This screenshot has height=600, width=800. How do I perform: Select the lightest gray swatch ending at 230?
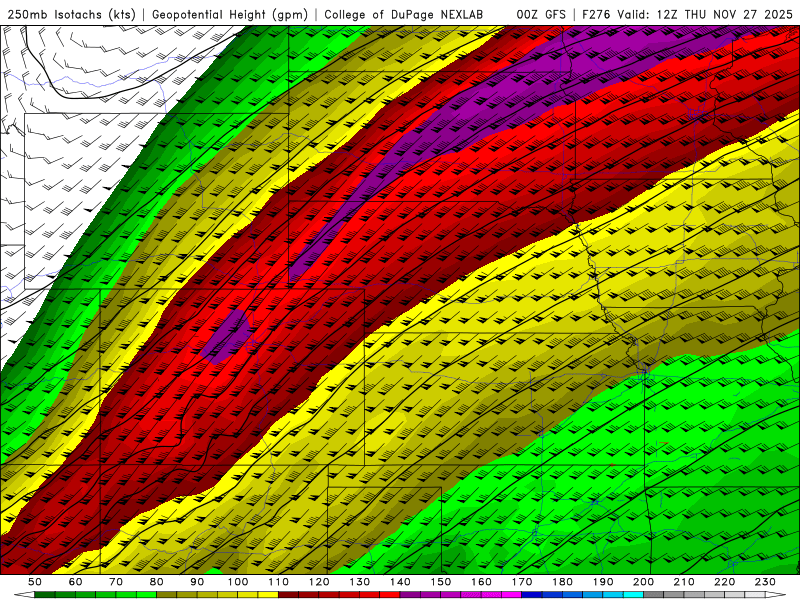[x=755, y=595]
